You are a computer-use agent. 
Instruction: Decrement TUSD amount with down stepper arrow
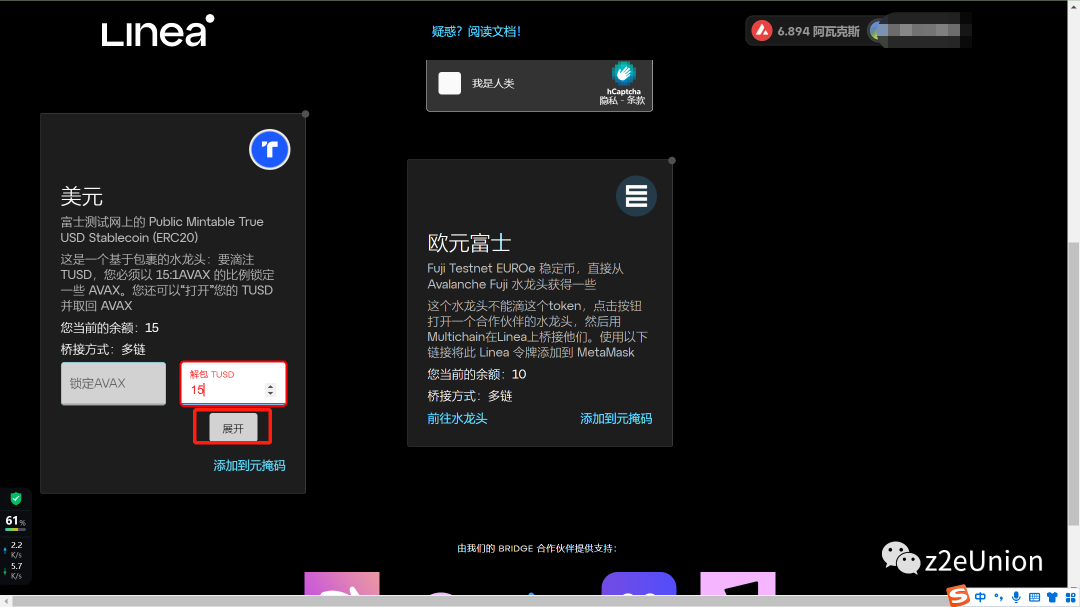click(x=269, y=393)
